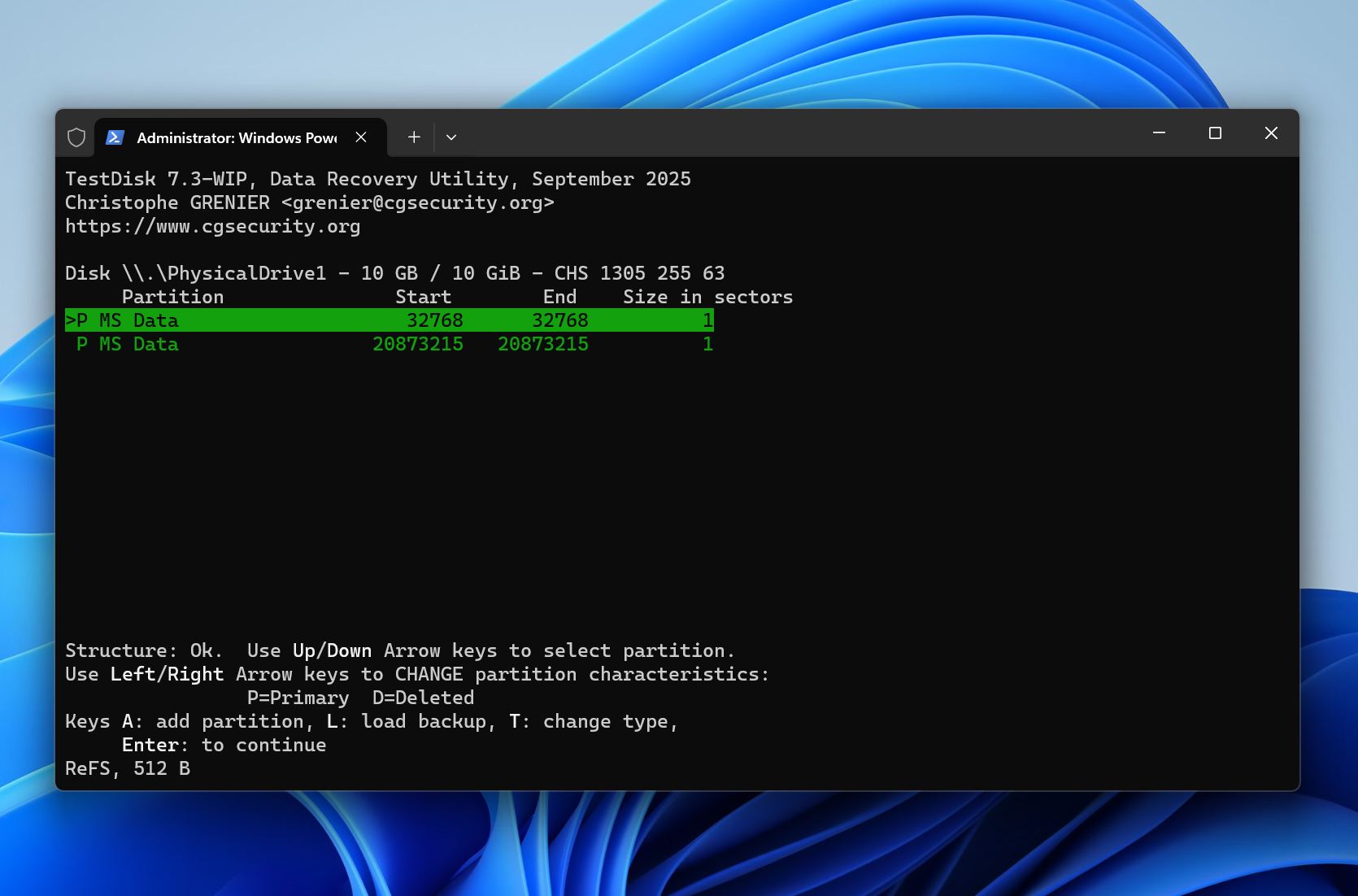Select partition row starting at 32768
The image size is (1358, 896).
click(390, 320)
